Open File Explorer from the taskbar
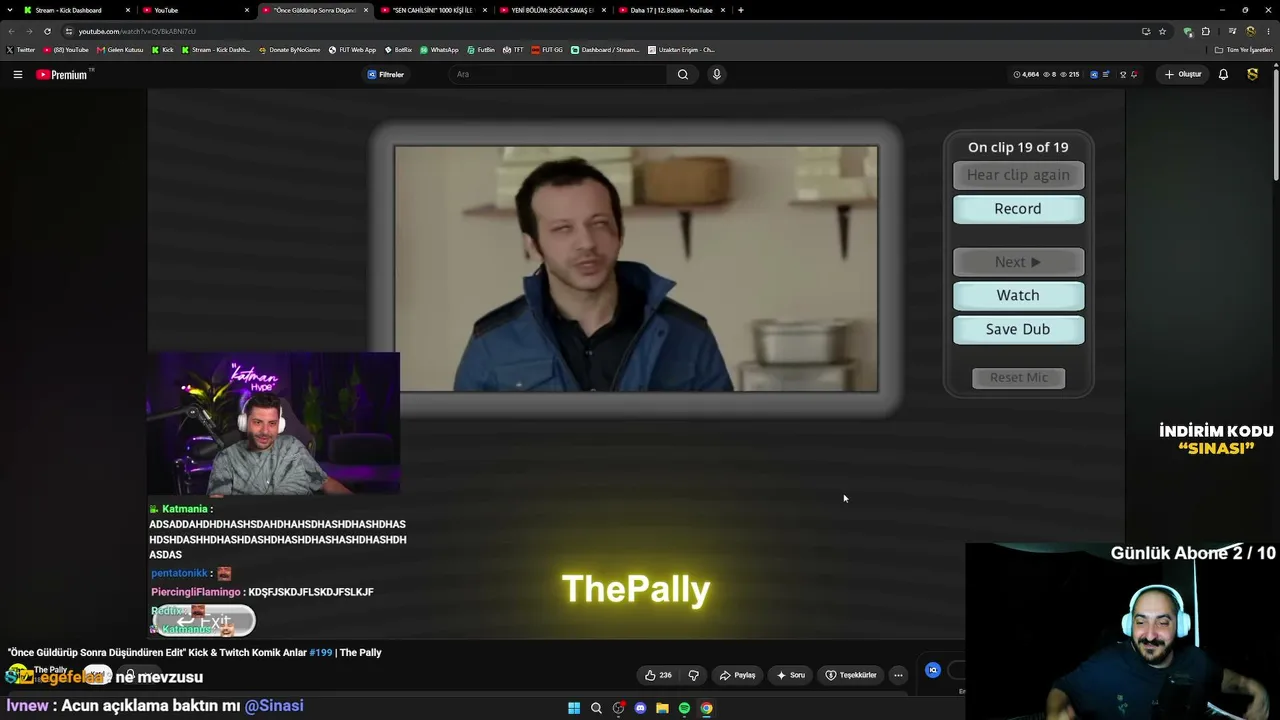 (662, 708)
